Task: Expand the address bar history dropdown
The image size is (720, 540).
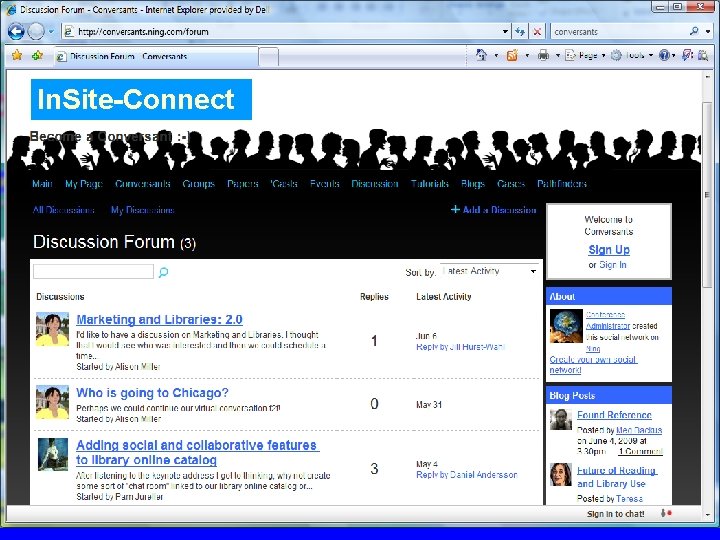Action: point(505,32)
